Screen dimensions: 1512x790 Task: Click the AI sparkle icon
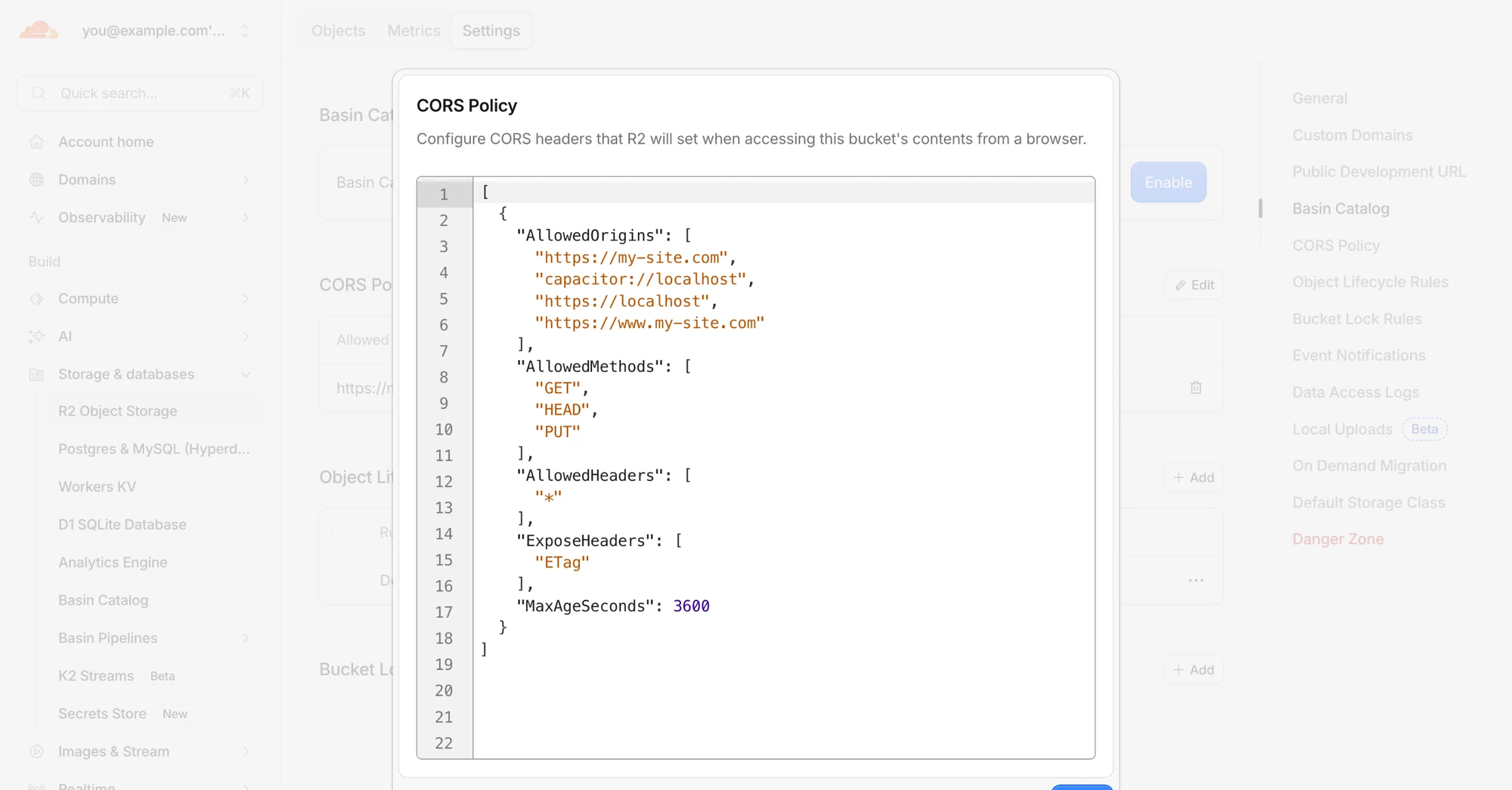click(x=36, y=336)
